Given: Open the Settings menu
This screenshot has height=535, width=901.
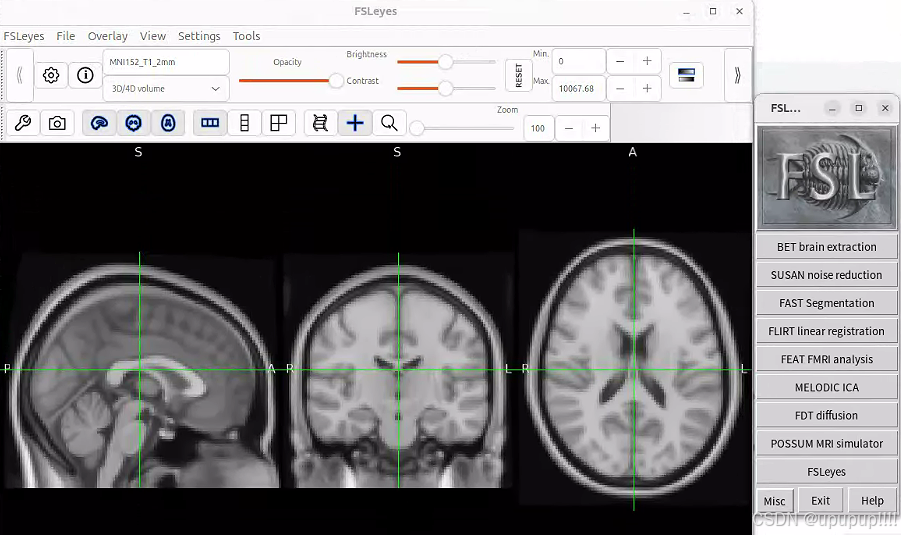Looking at the screenshot, I should click(199, 36).
